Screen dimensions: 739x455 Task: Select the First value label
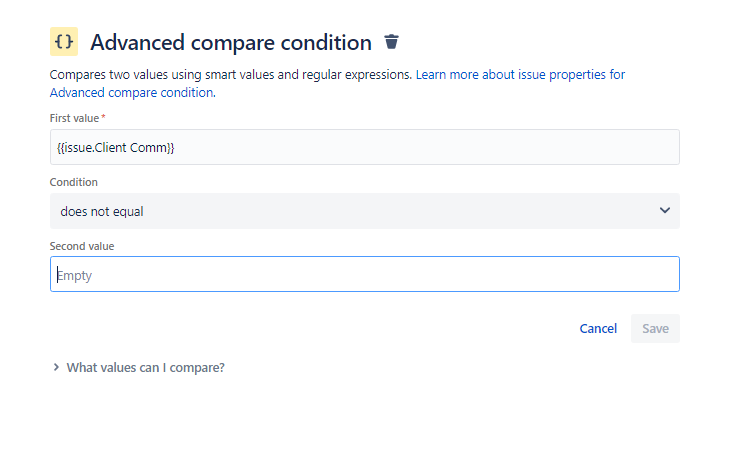coord(74,118)
